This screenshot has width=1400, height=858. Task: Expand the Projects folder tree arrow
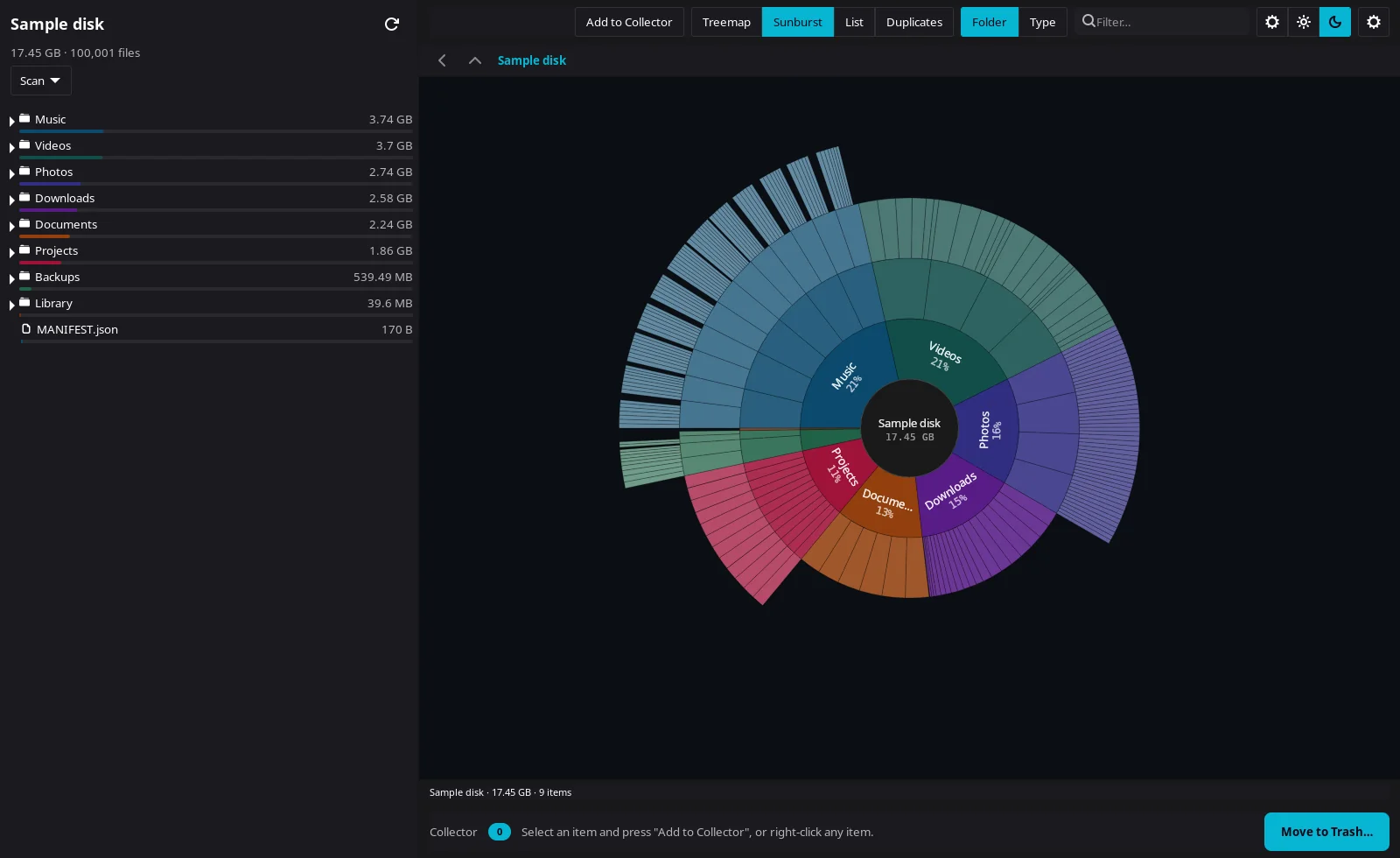[11, 252]
